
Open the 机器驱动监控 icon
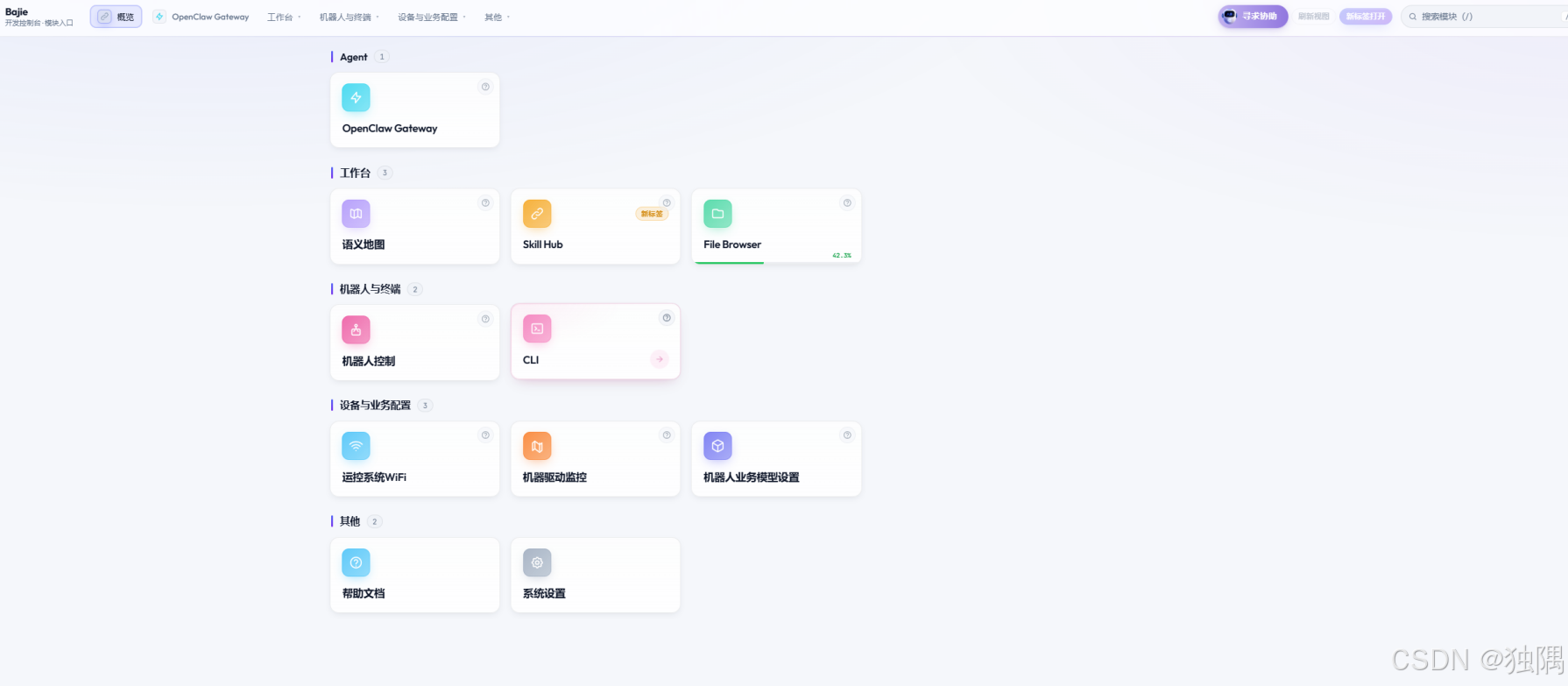click(537, 446)
